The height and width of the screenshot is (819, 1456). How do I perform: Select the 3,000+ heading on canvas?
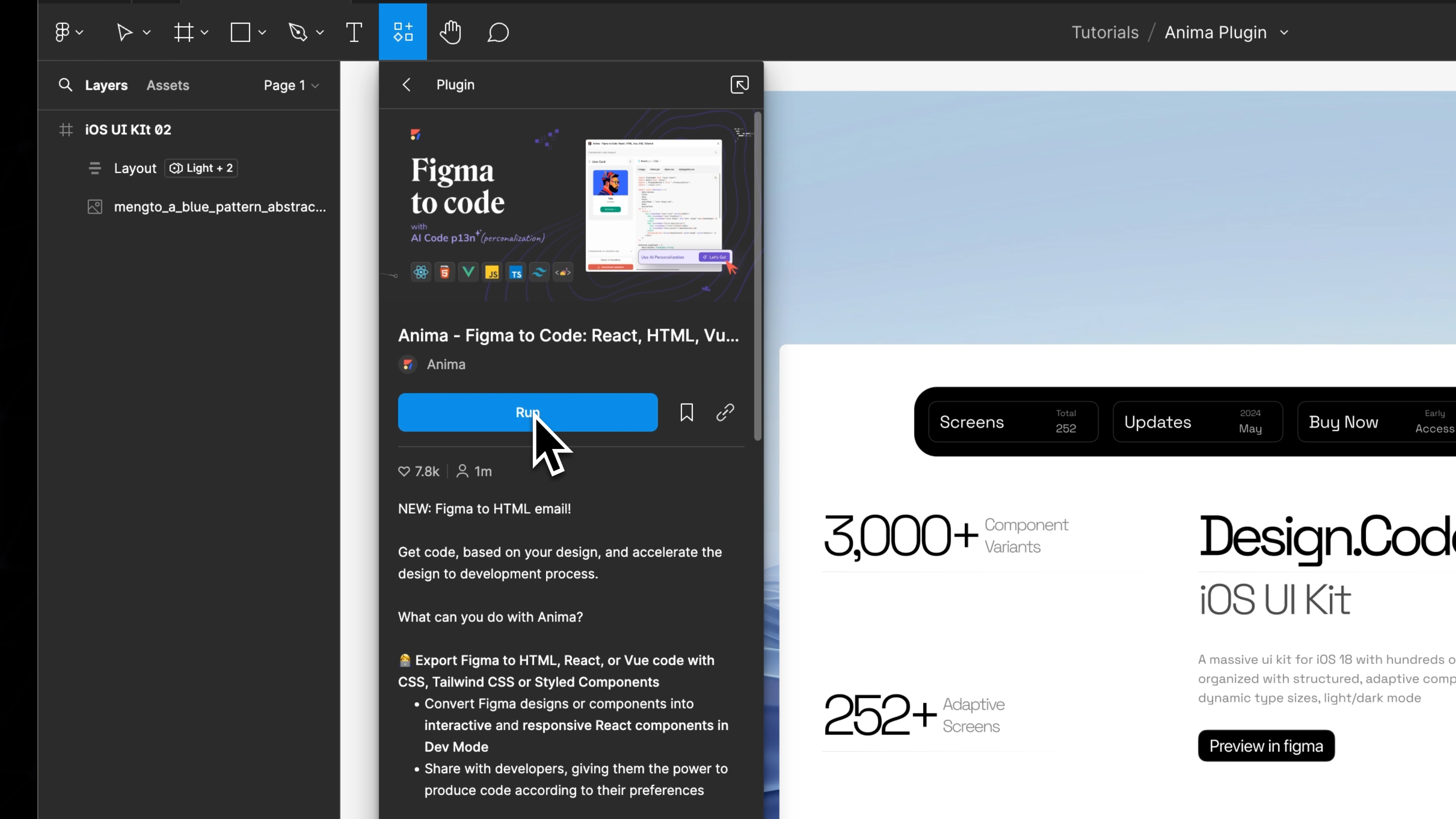coord(901,537)
